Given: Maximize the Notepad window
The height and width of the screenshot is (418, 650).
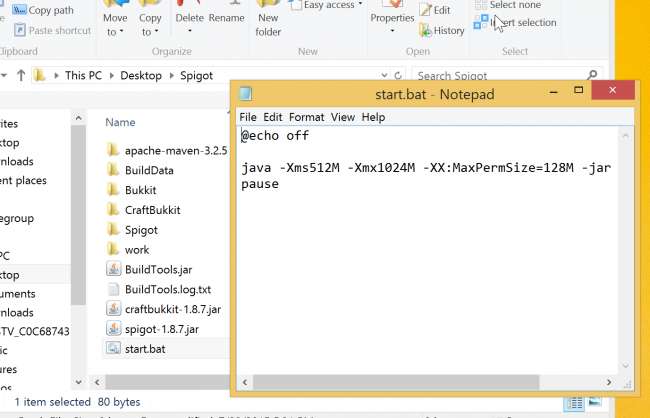Looking at the screenshot, I should [x=579, y=90].
